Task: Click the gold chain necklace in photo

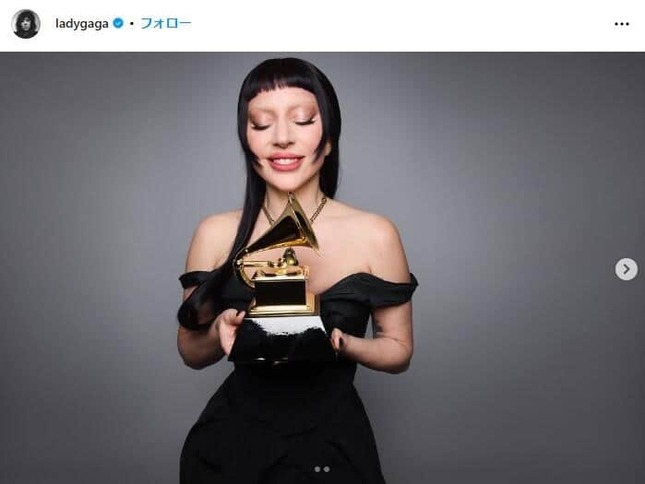Action: click(x=313, y=212)
